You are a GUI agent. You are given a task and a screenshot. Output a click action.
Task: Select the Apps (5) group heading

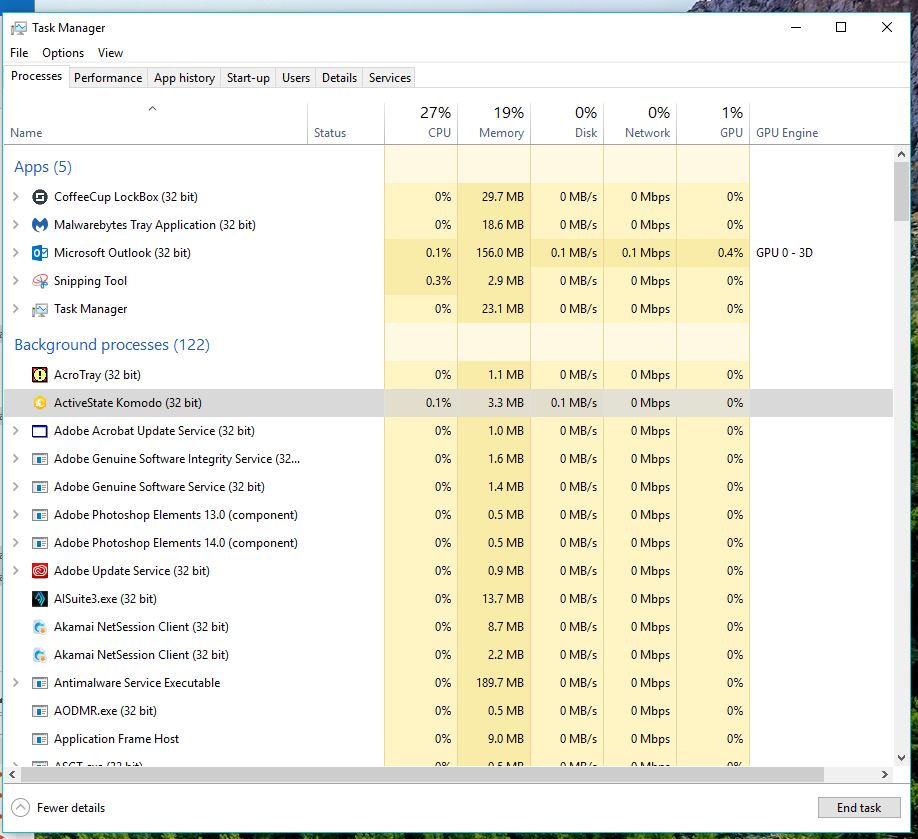43,167
